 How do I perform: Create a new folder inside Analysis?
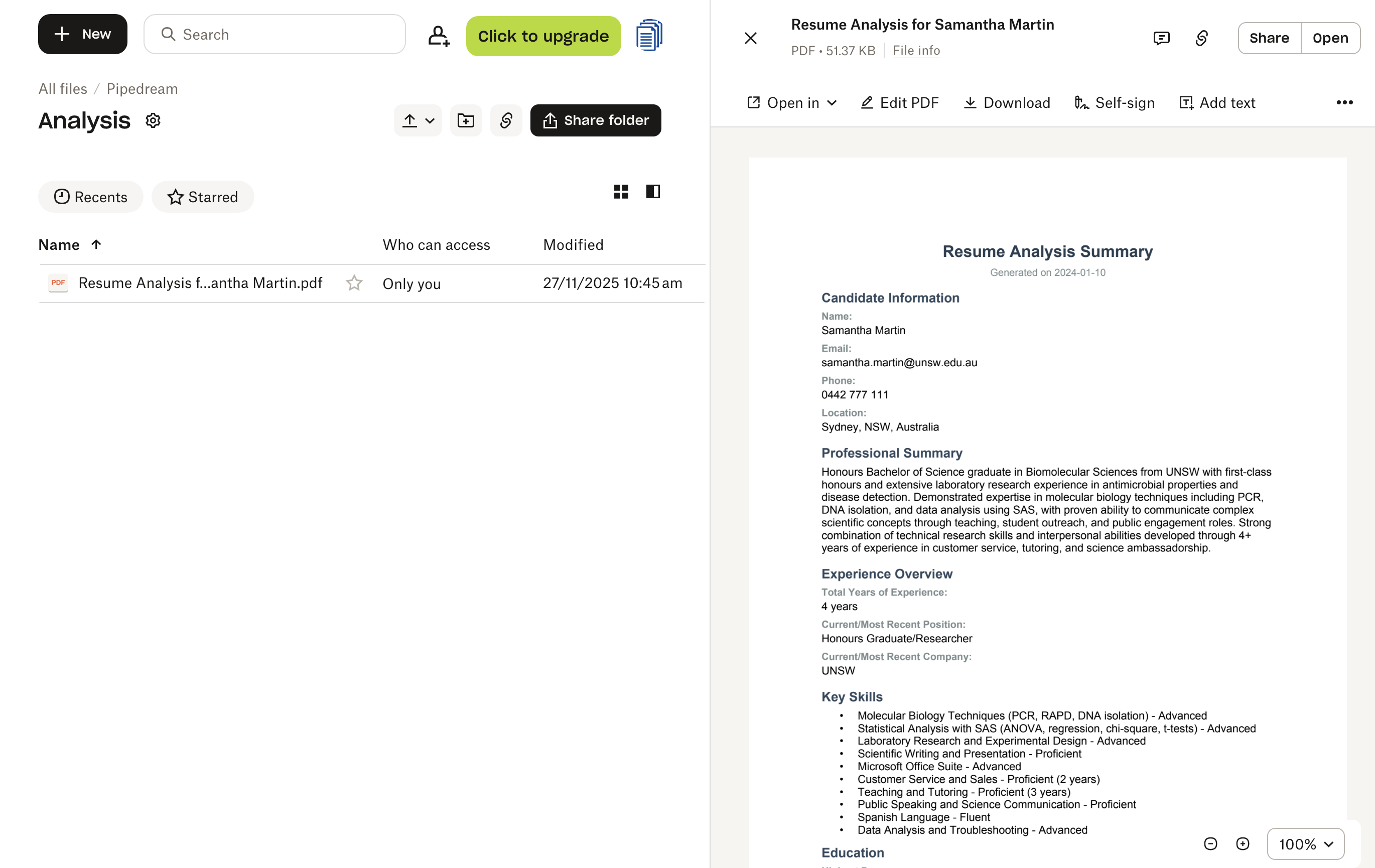pos(465,120)
